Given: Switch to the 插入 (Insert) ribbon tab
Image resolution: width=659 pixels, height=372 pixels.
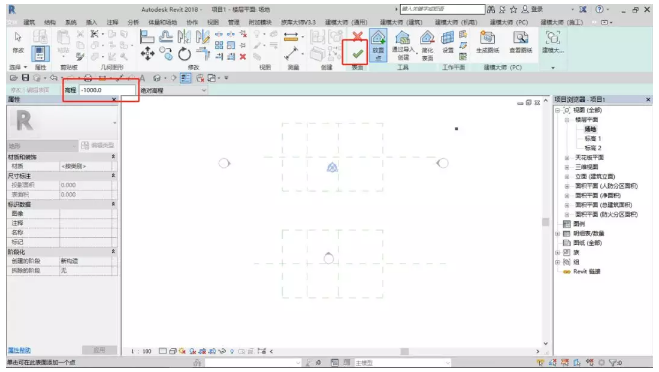Looking at the screenshot, I should [x=91, y=22].
